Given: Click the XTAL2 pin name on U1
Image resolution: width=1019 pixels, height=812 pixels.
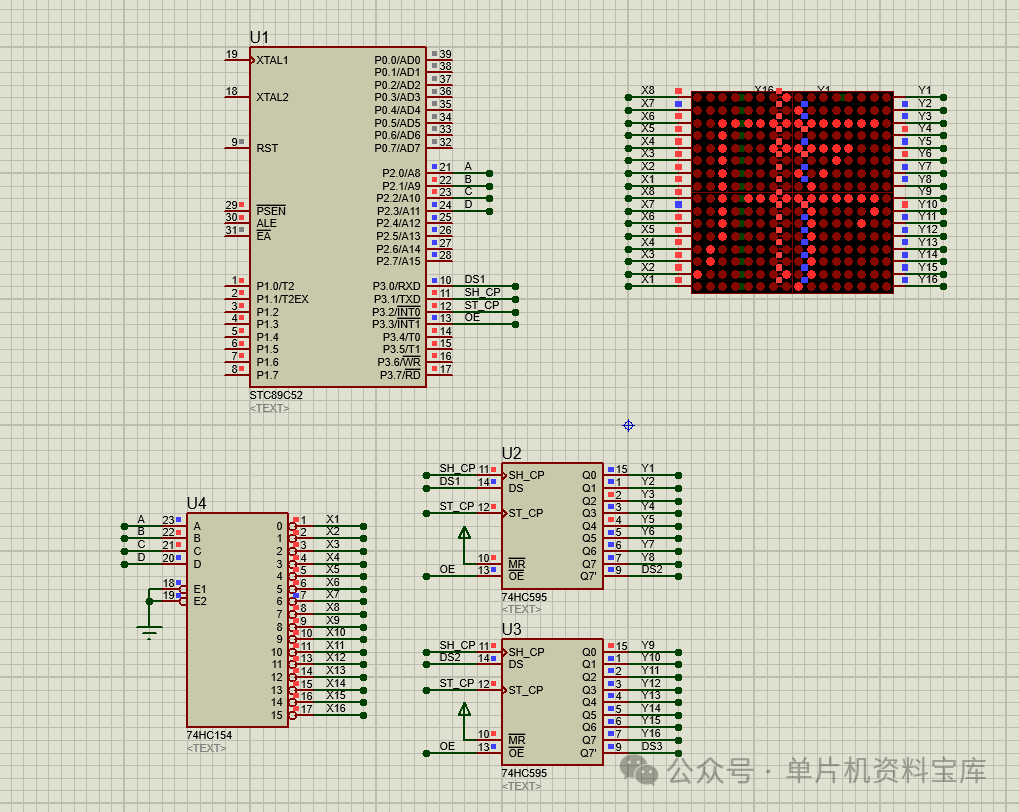Looking at the screenshot, I should [x=272, y=97].
